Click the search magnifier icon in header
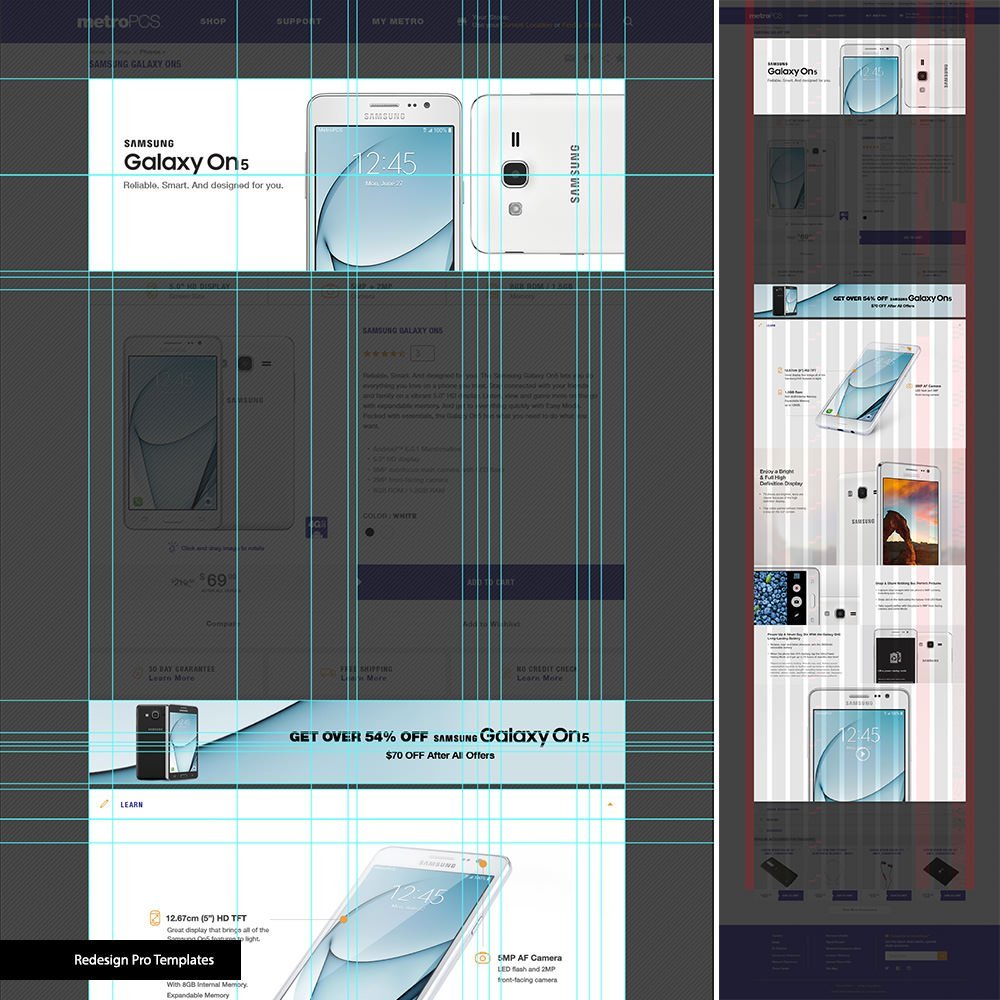This screenshot has height=1000, width=1000. coord(628,21)
